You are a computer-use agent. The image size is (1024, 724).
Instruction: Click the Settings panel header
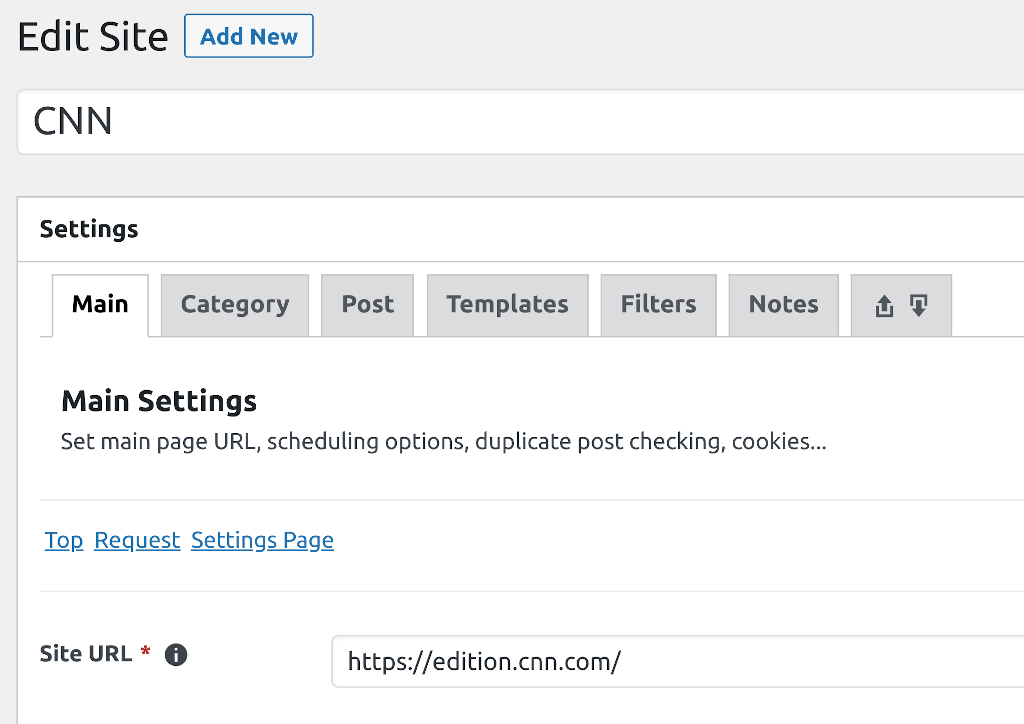click(520, 229)
